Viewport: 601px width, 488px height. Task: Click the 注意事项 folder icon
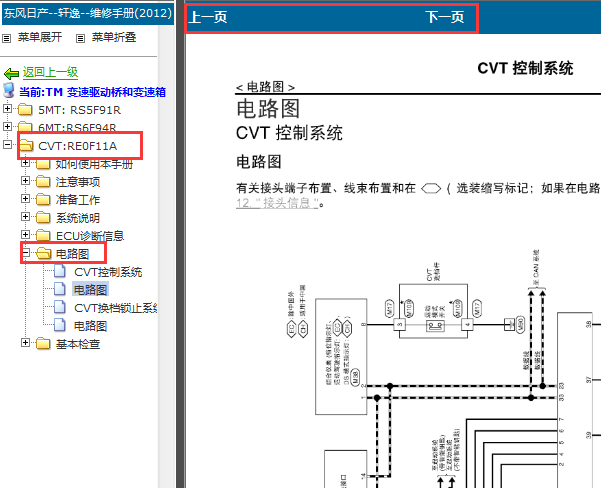tap(43, 181)
